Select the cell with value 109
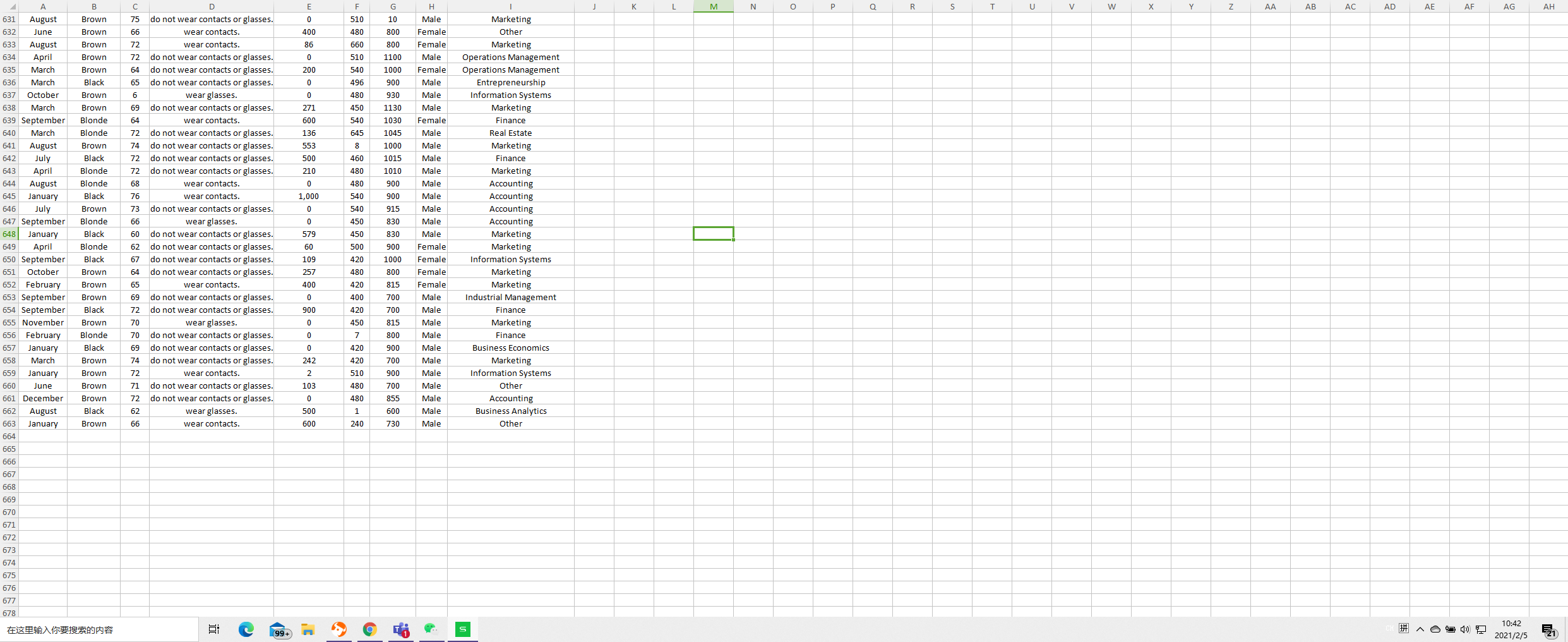 point(309,259)
